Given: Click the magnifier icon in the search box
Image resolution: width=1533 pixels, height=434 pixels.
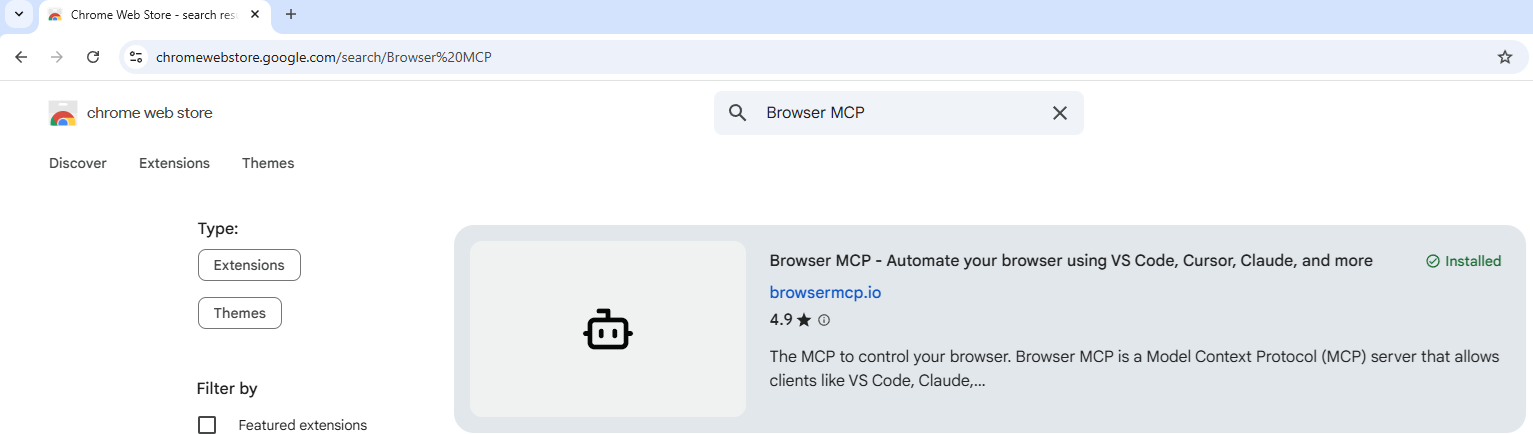Looking at the screenshot, I should click(x=738, y=113).
